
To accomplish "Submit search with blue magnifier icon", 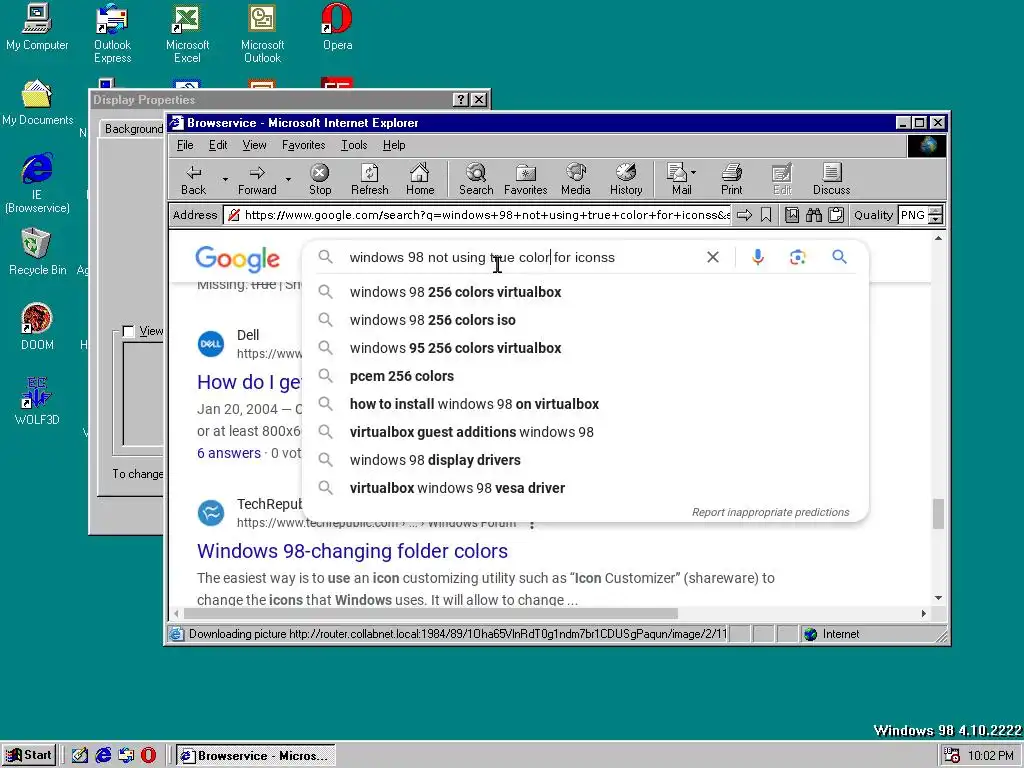I will (x=839, y=257).
